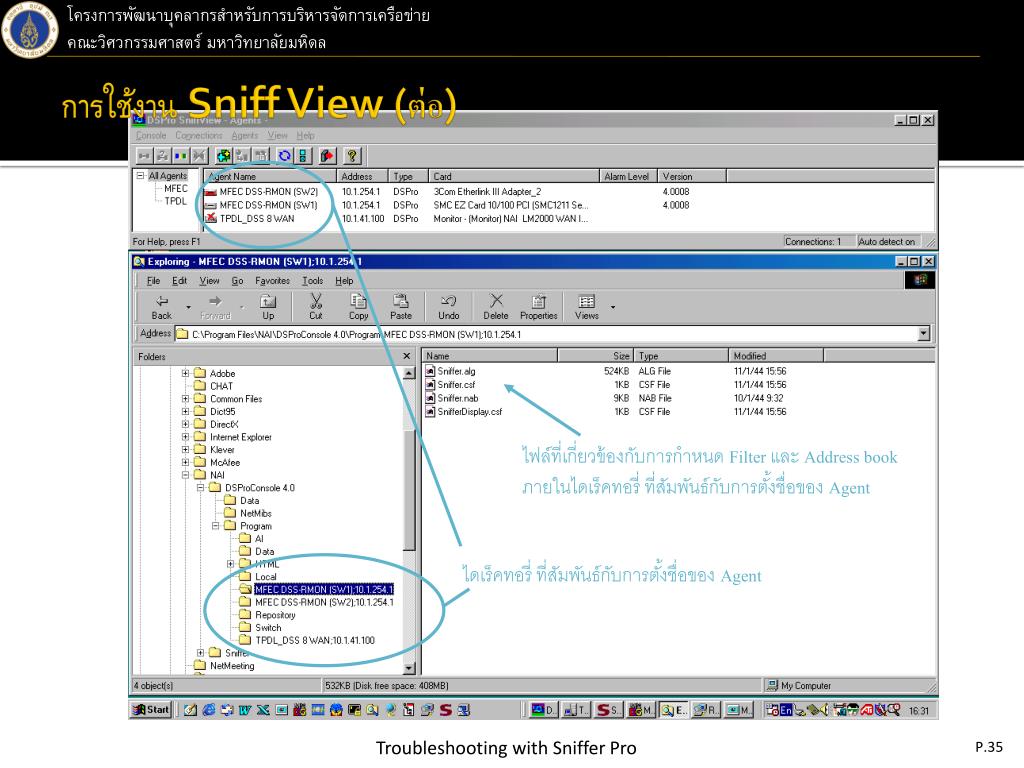
Task: Expand the Internet Explorer folder node
Action: tap(185, 437)
